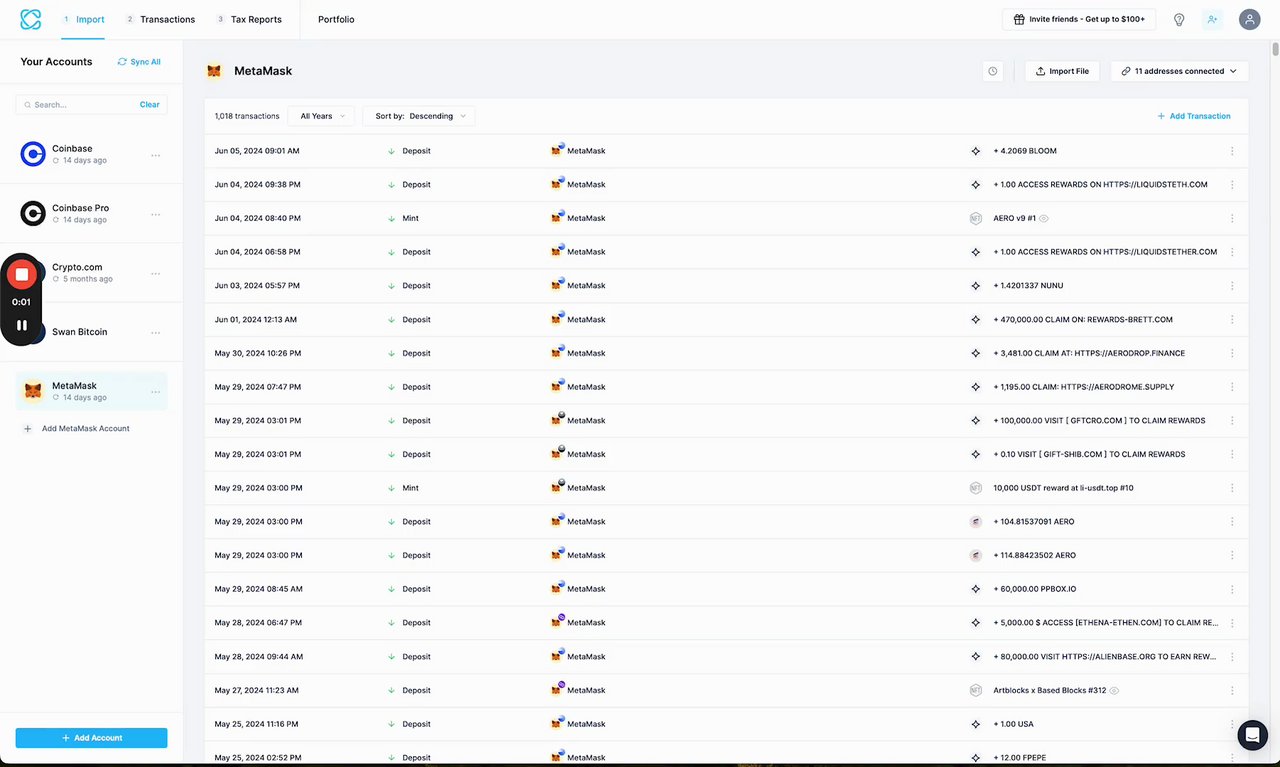Go to the Portfolio tab
Viewport: 1280px width, 767px height.
pos(336,19)
